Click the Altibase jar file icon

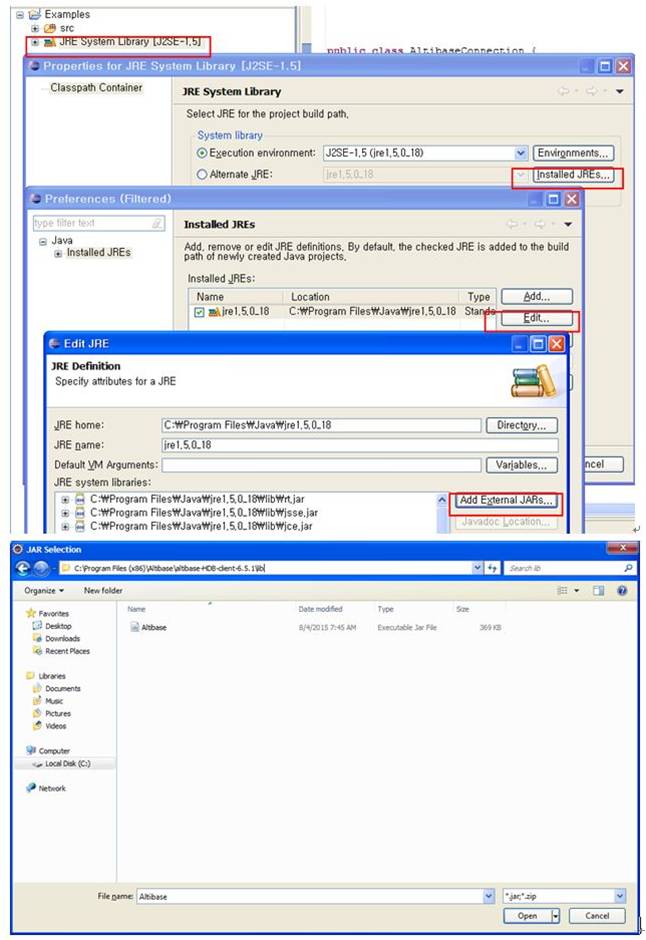134,628
